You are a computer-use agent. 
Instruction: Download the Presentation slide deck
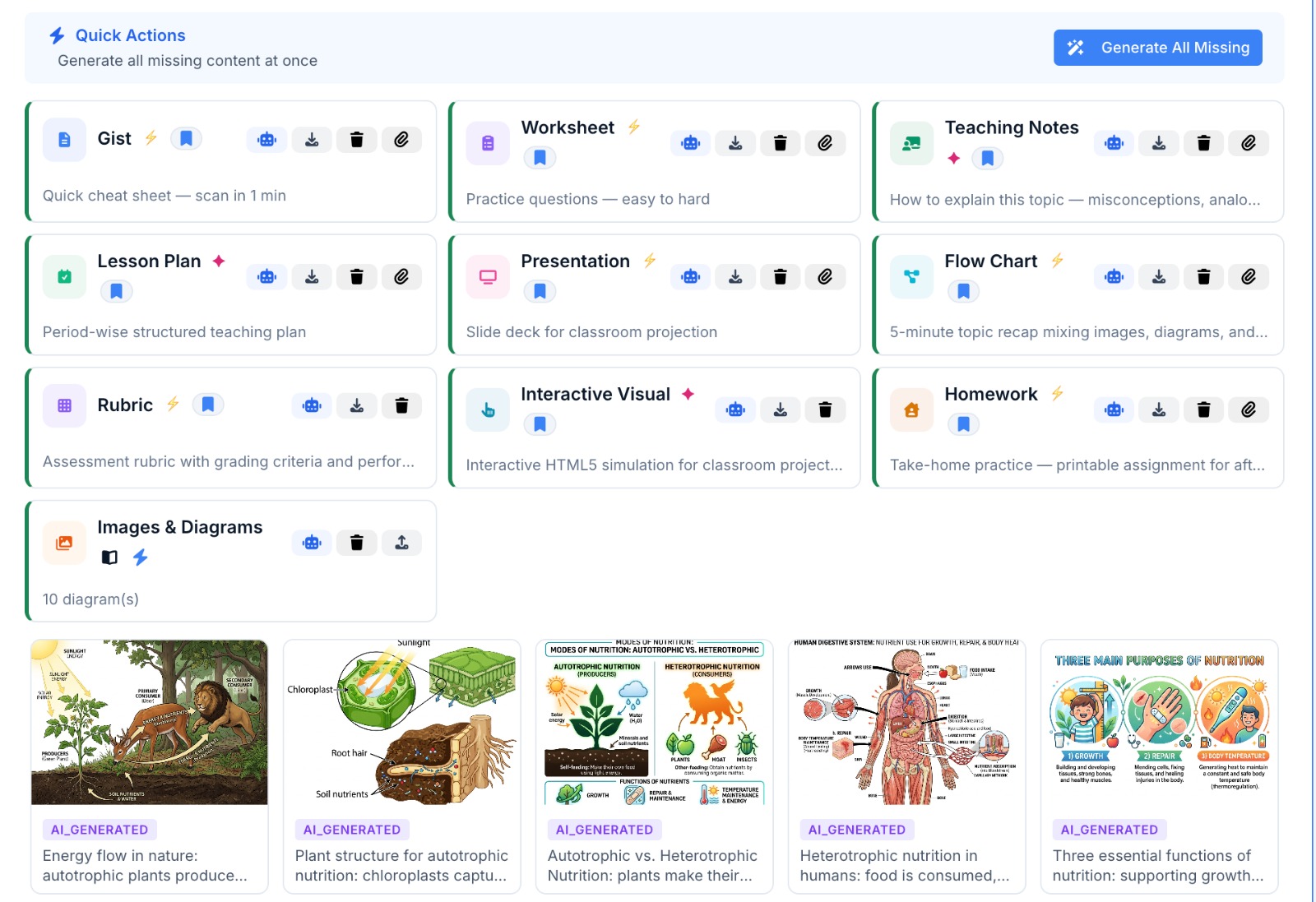tap(735, 276)
